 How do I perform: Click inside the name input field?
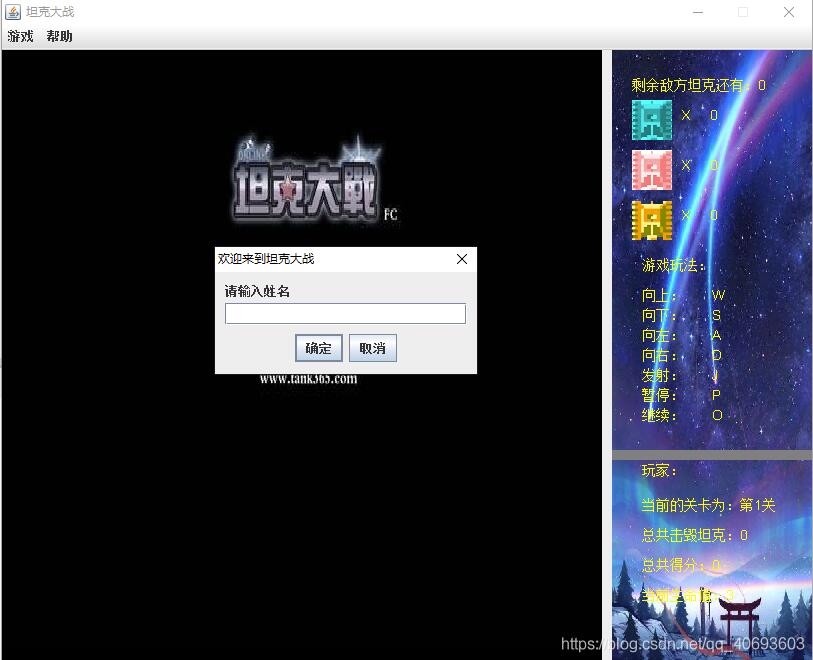[x=344, y=313]
